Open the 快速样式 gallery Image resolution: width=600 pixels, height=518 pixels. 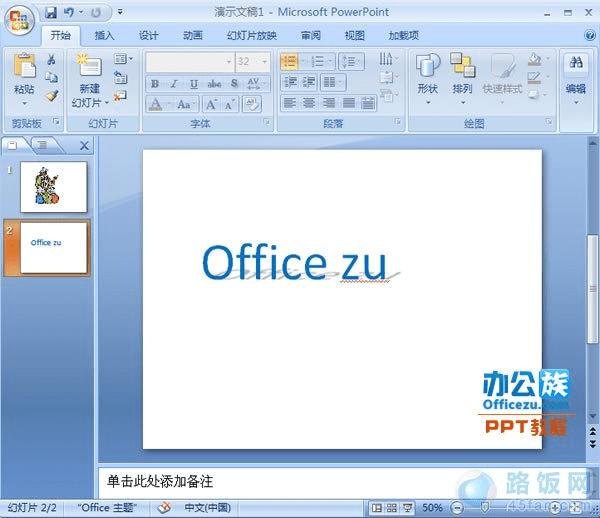click(x=502, y=78)
